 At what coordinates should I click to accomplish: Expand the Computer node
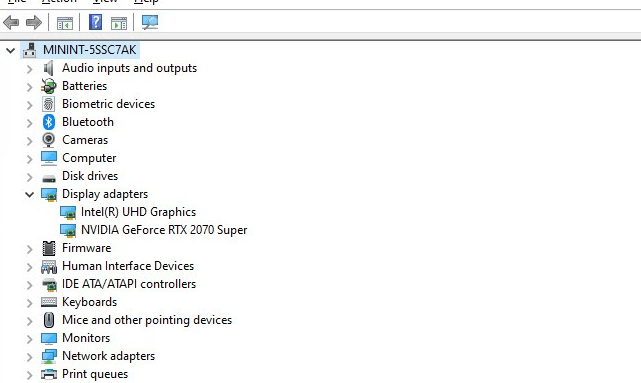(x=29, y=159)
